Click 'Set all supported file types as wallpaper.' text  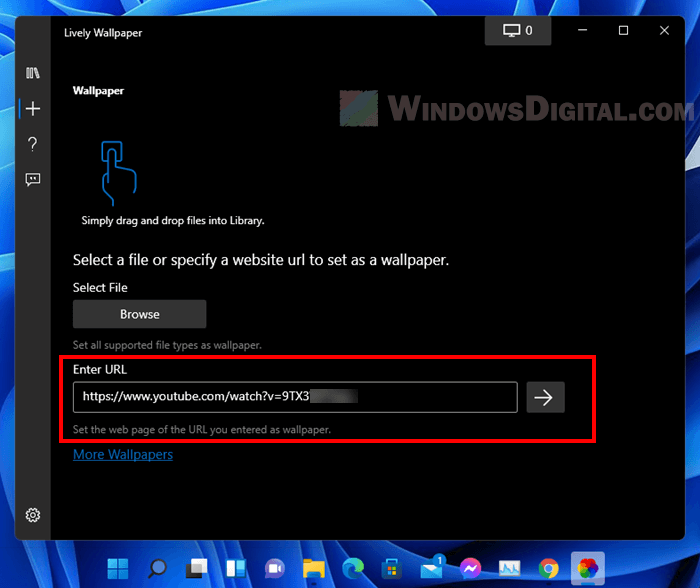167,345
